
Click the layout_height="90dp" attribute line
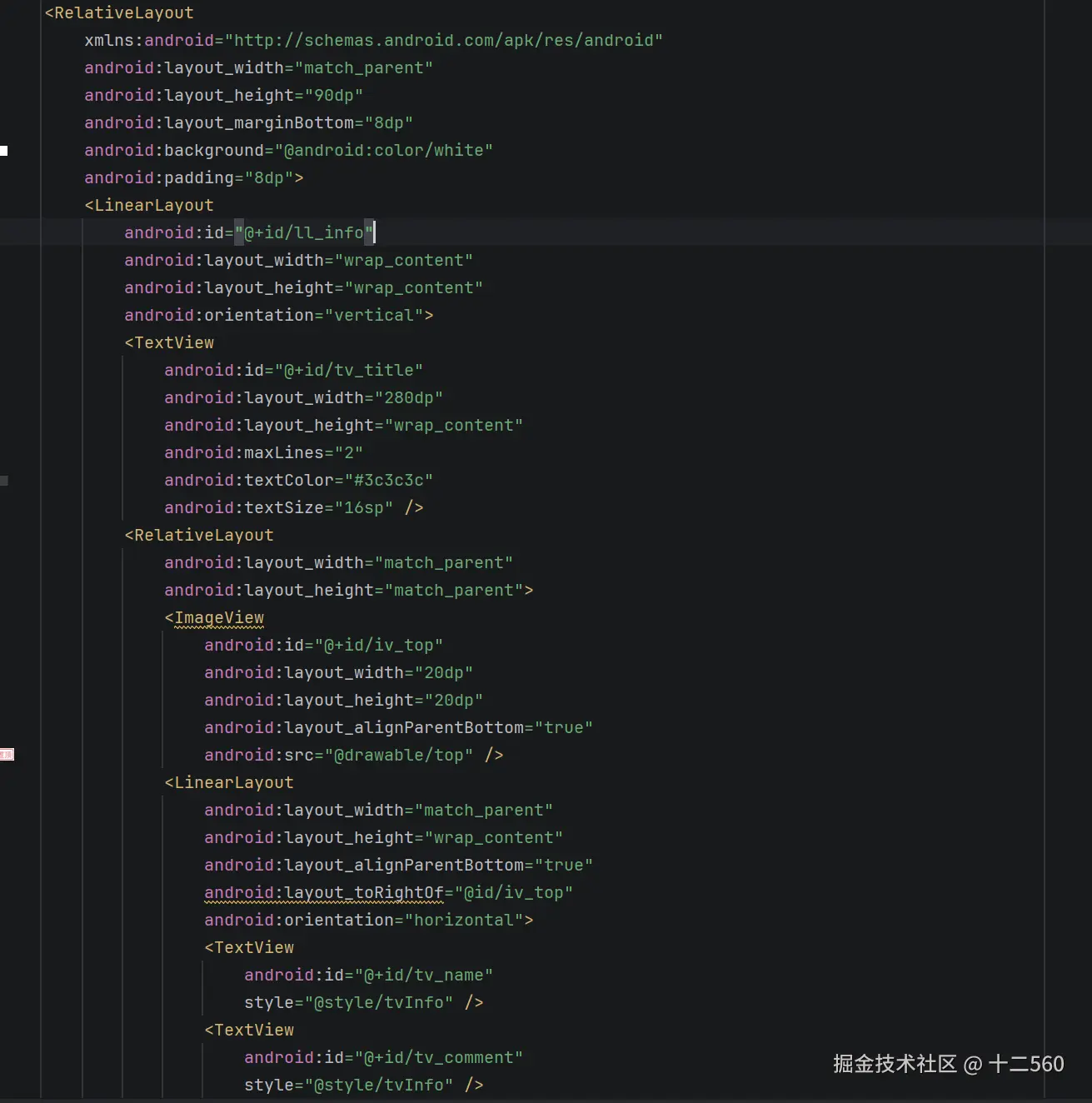[223, 95]
